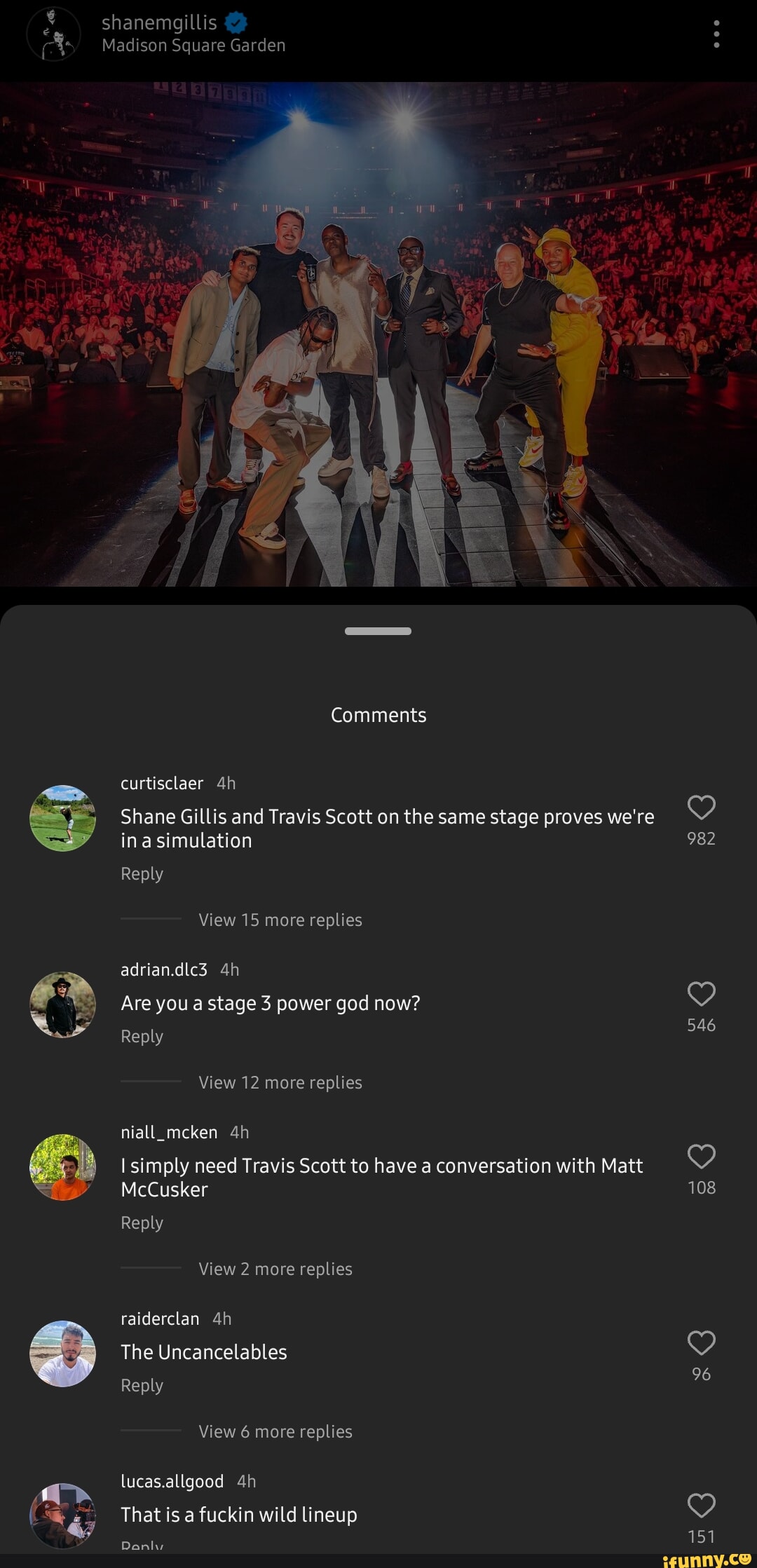Expand View 15 more replies

pos(280,920)
